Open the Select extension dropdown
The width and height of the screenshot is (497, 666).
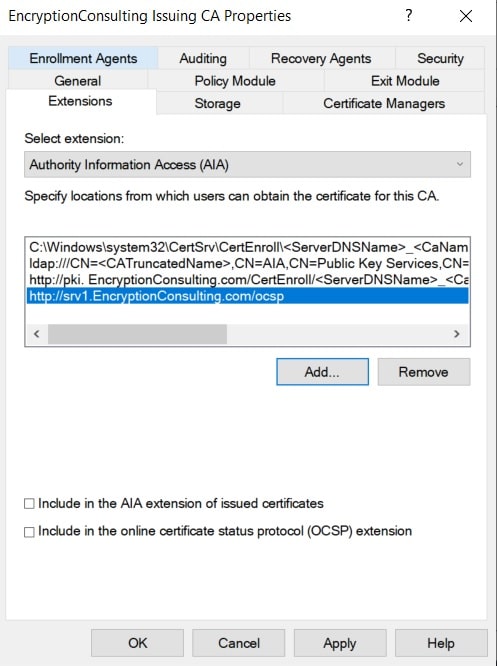(x=247, y=164)
